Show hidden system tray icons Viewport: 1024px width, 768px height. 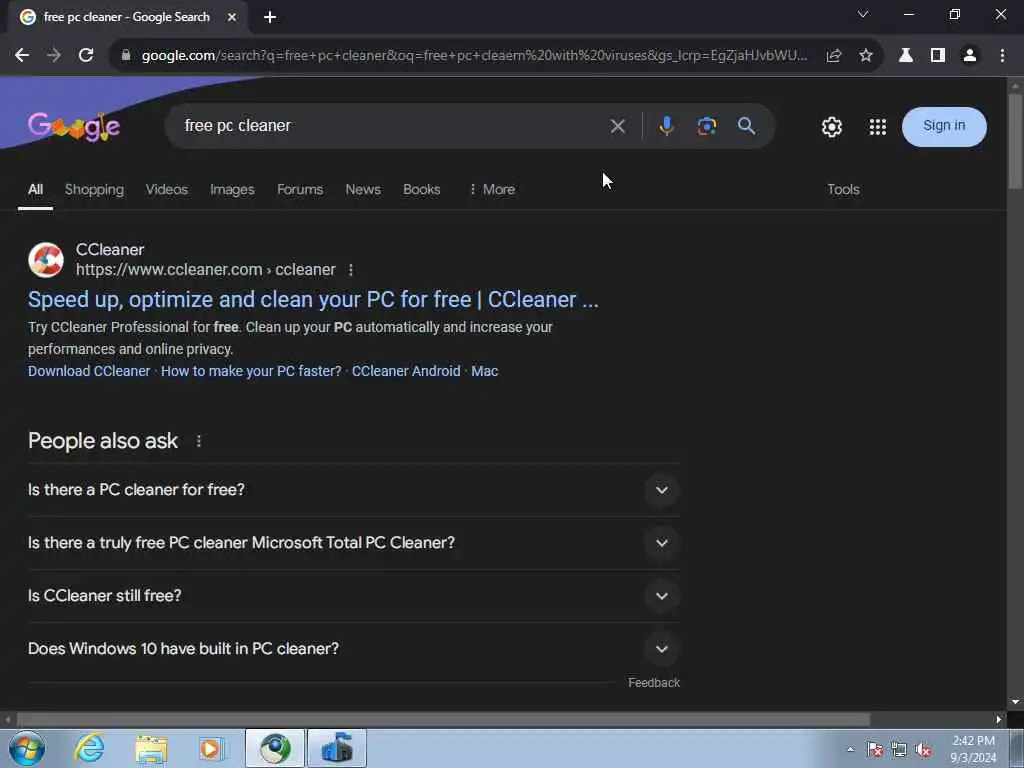click(x=850, y=750)
